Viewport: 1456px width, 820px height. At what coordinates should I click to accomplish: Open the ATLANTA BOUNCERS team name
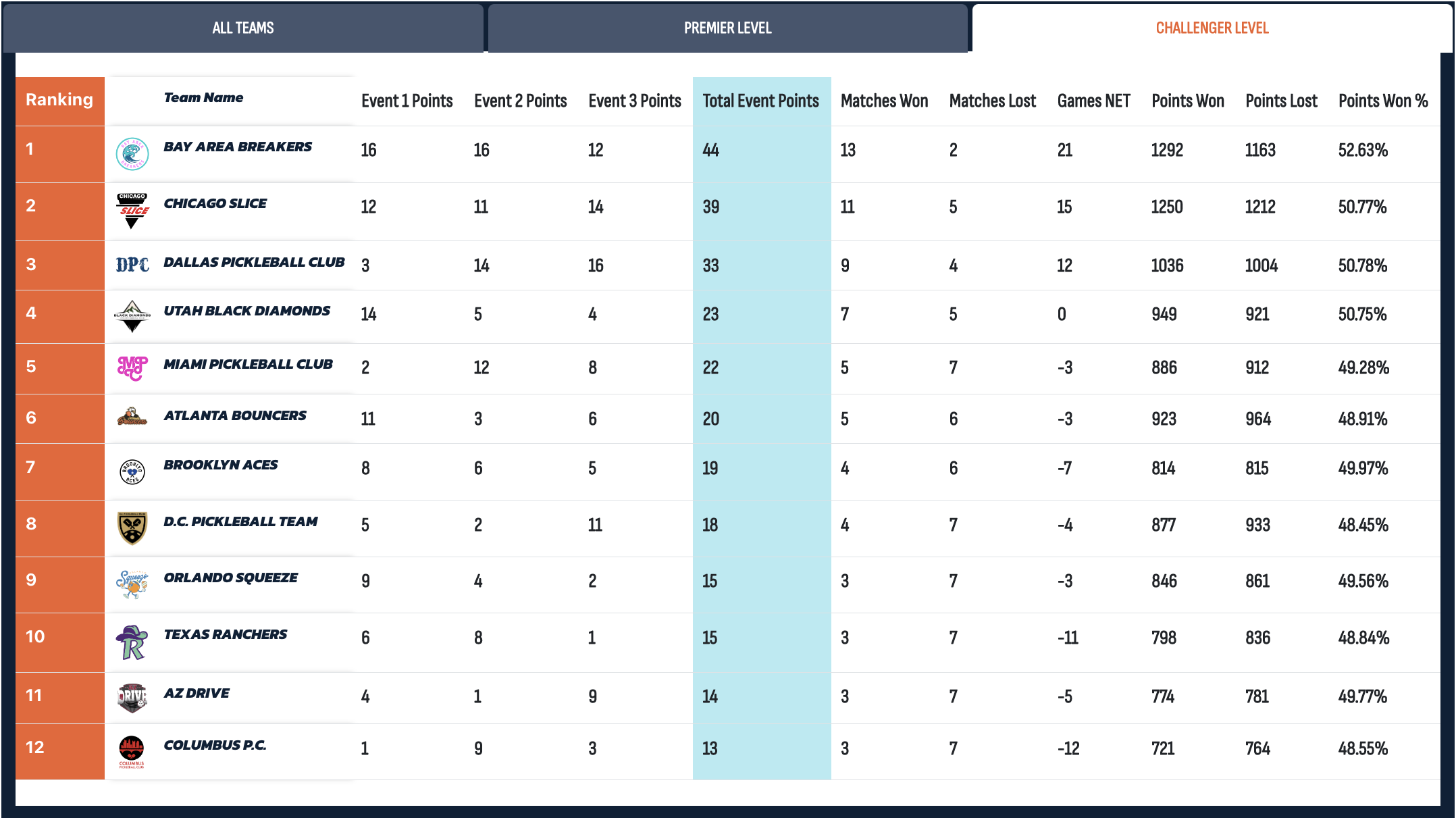click(x=235, y=415)
